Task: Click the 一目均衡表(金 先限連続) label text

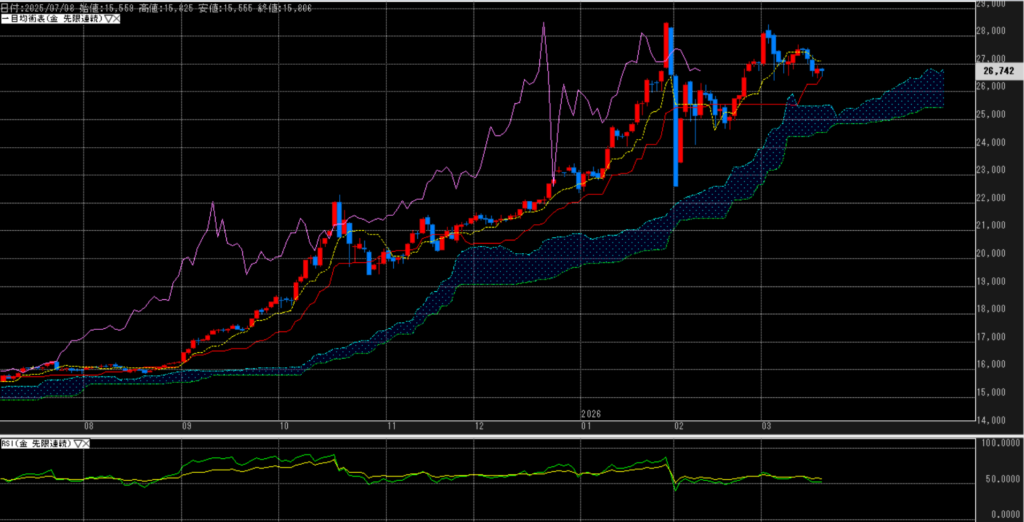Action: 52,19
